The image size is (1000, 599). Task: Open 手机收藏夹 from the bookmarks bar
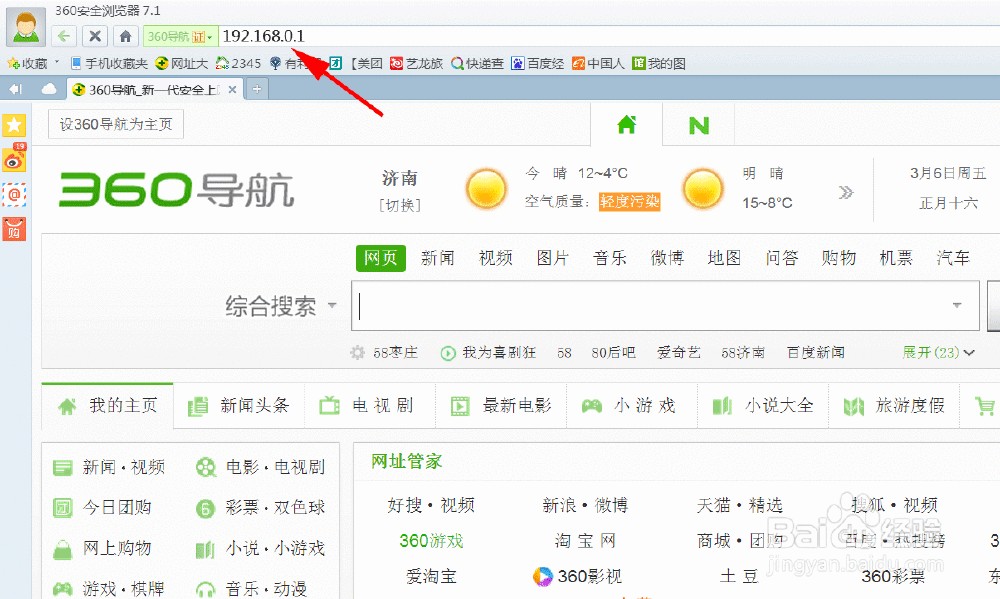[119, 62]
